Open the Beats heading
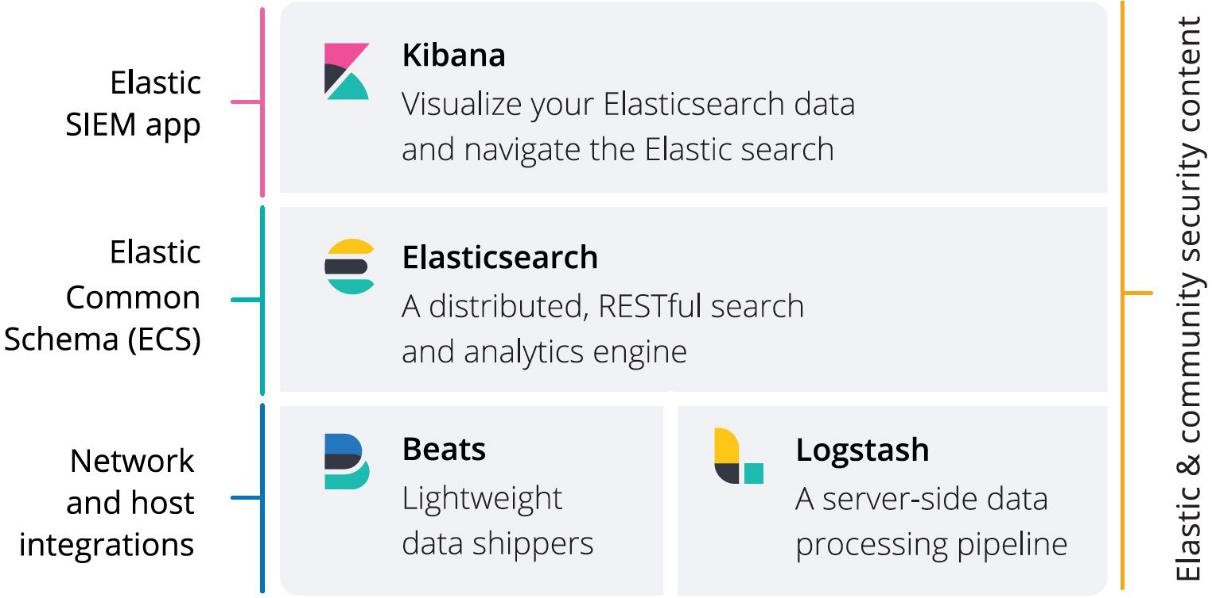 [443, 449]
